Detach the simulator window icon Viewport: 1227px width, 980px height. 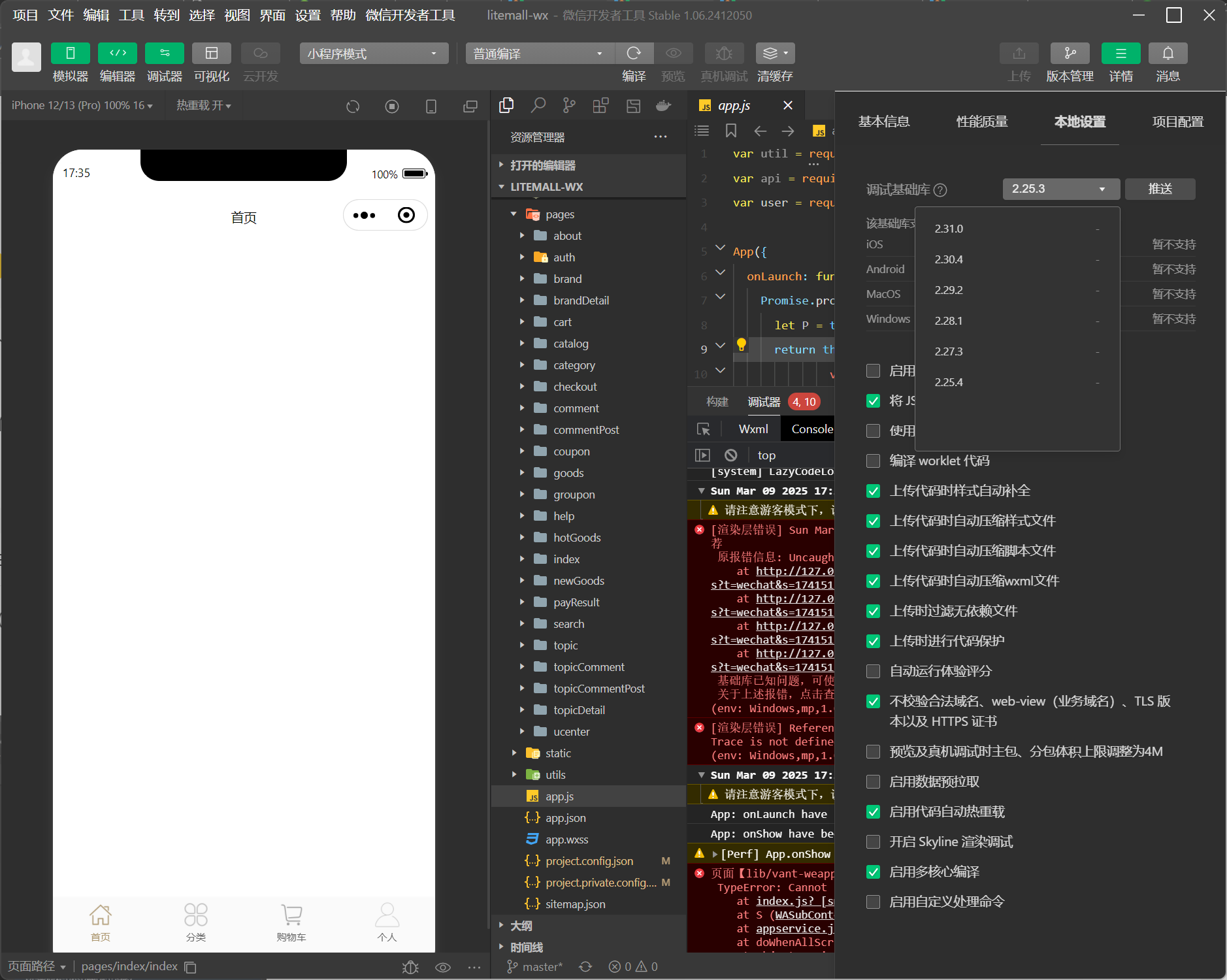(470, 106)
